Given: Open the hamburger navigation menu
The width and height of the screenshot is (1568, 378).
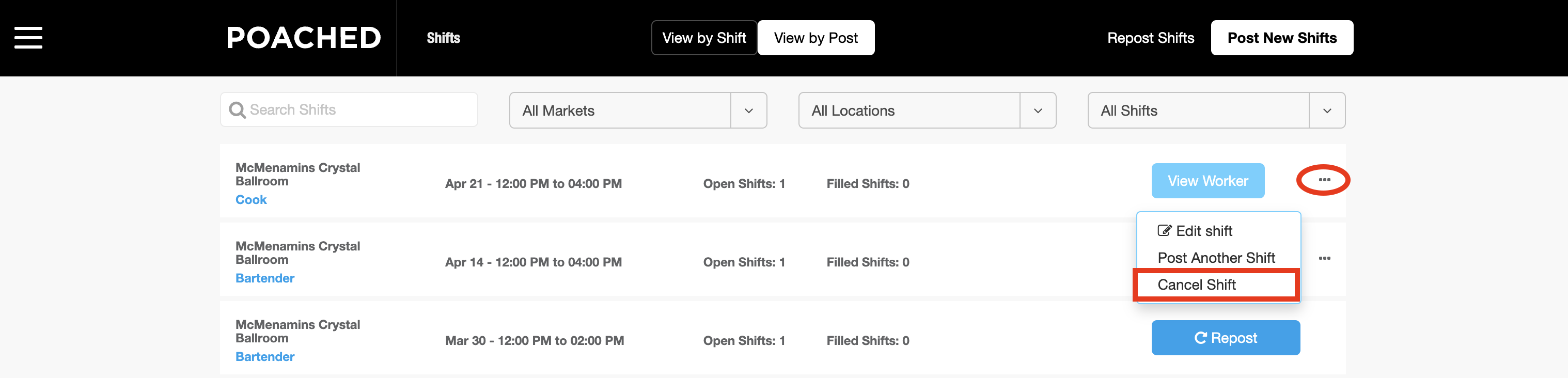Looking at the screenshot, I should coord(28,38).
